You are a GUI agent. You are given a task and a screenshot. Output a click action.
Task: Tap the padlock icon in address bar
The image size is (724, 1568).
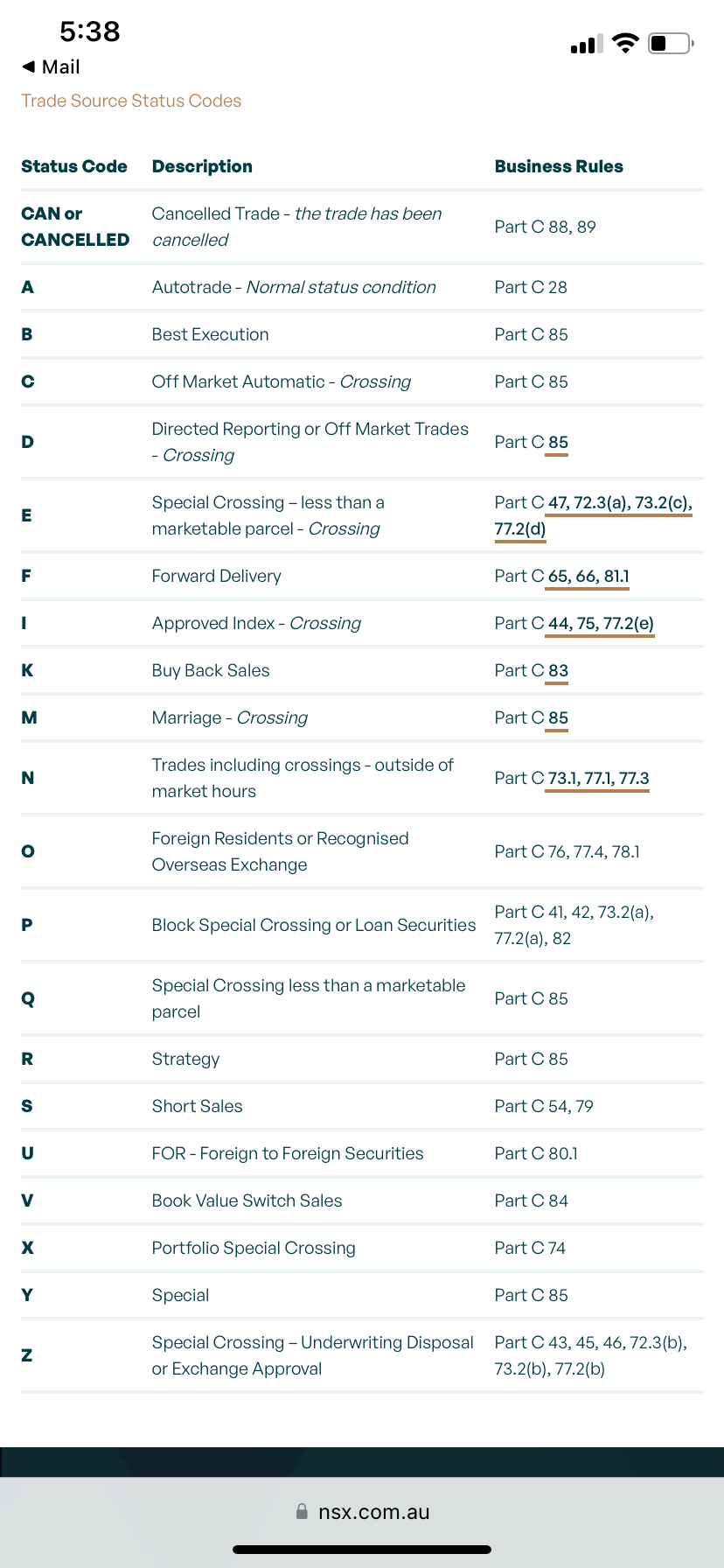(x=302, y=1511)
